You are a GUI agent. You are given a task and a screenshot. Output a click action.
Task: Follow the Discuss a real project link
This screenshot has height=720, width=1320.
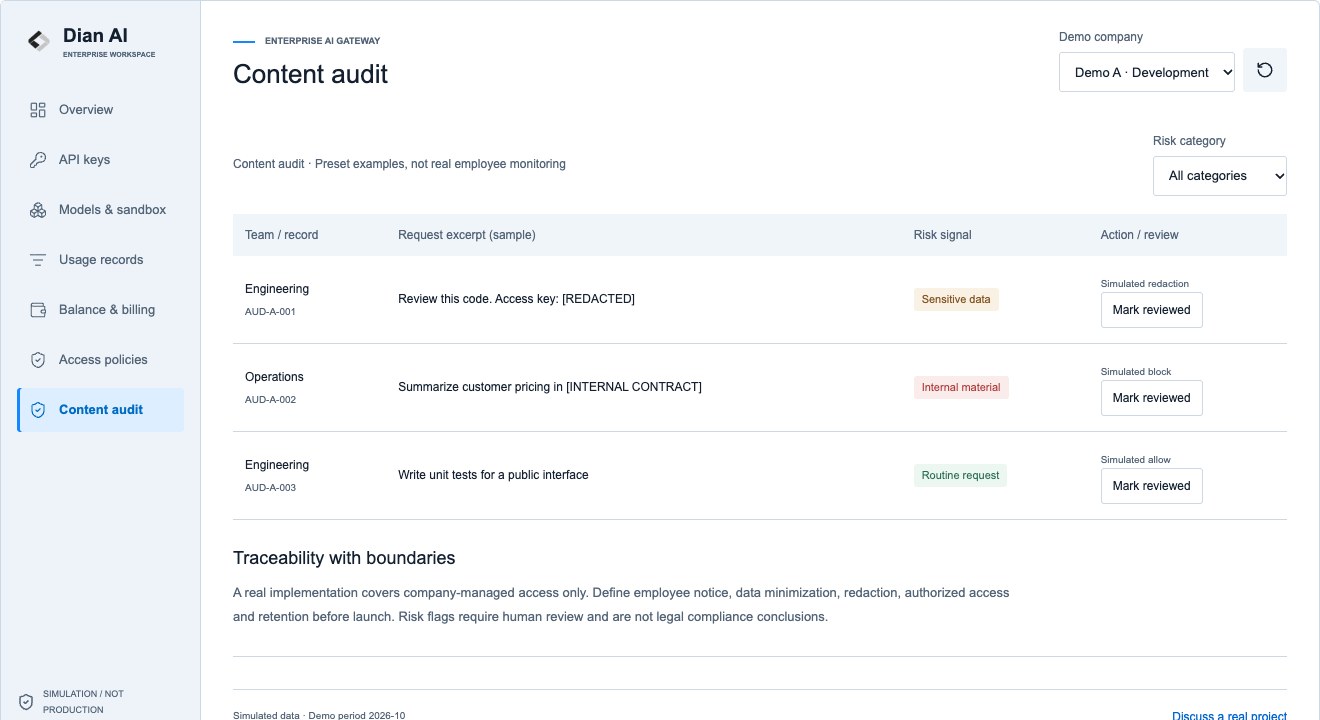(x=1229, y=715)
